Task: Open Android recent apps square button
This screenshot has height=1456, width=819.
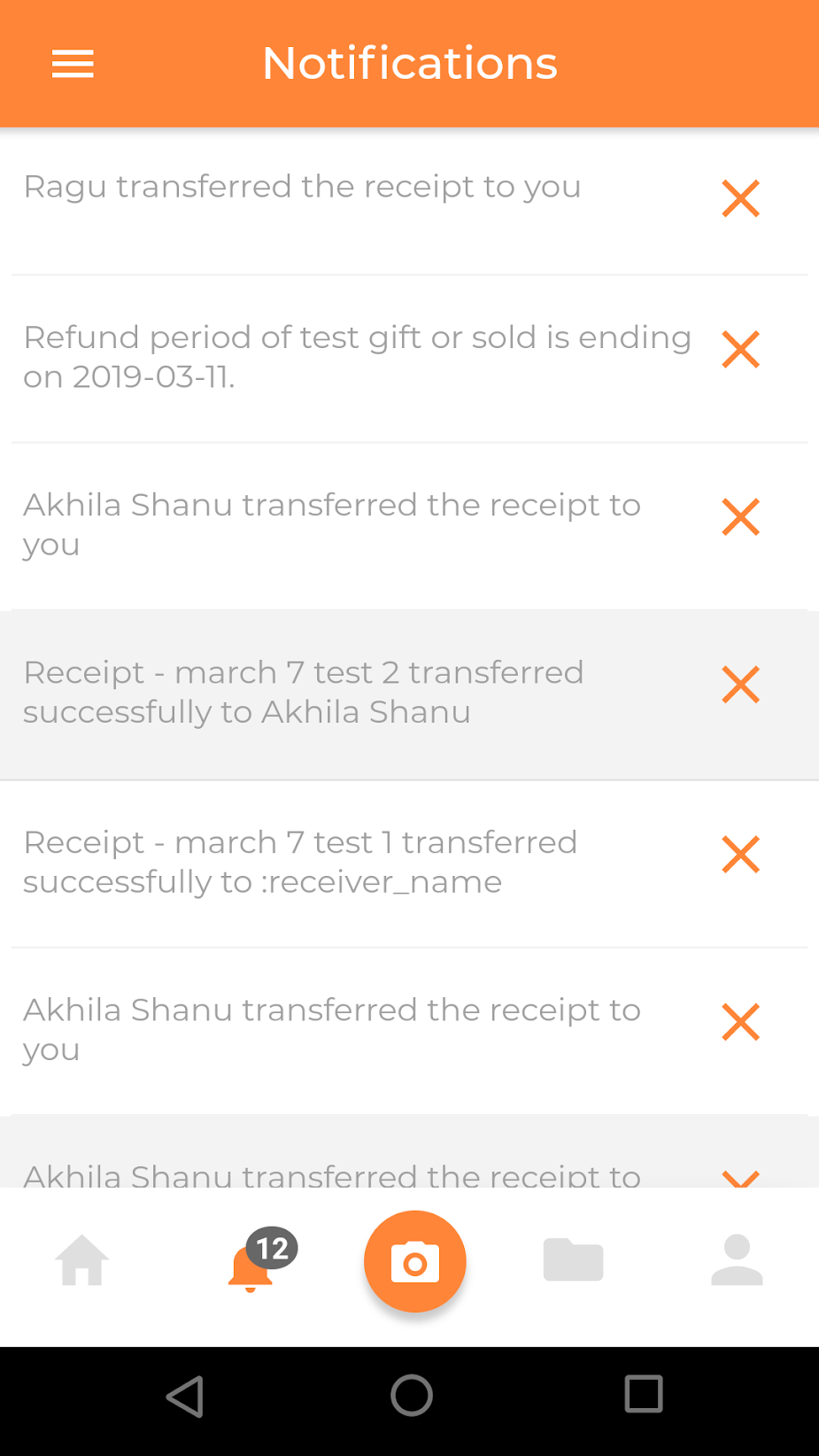Action: point(644,1394)
